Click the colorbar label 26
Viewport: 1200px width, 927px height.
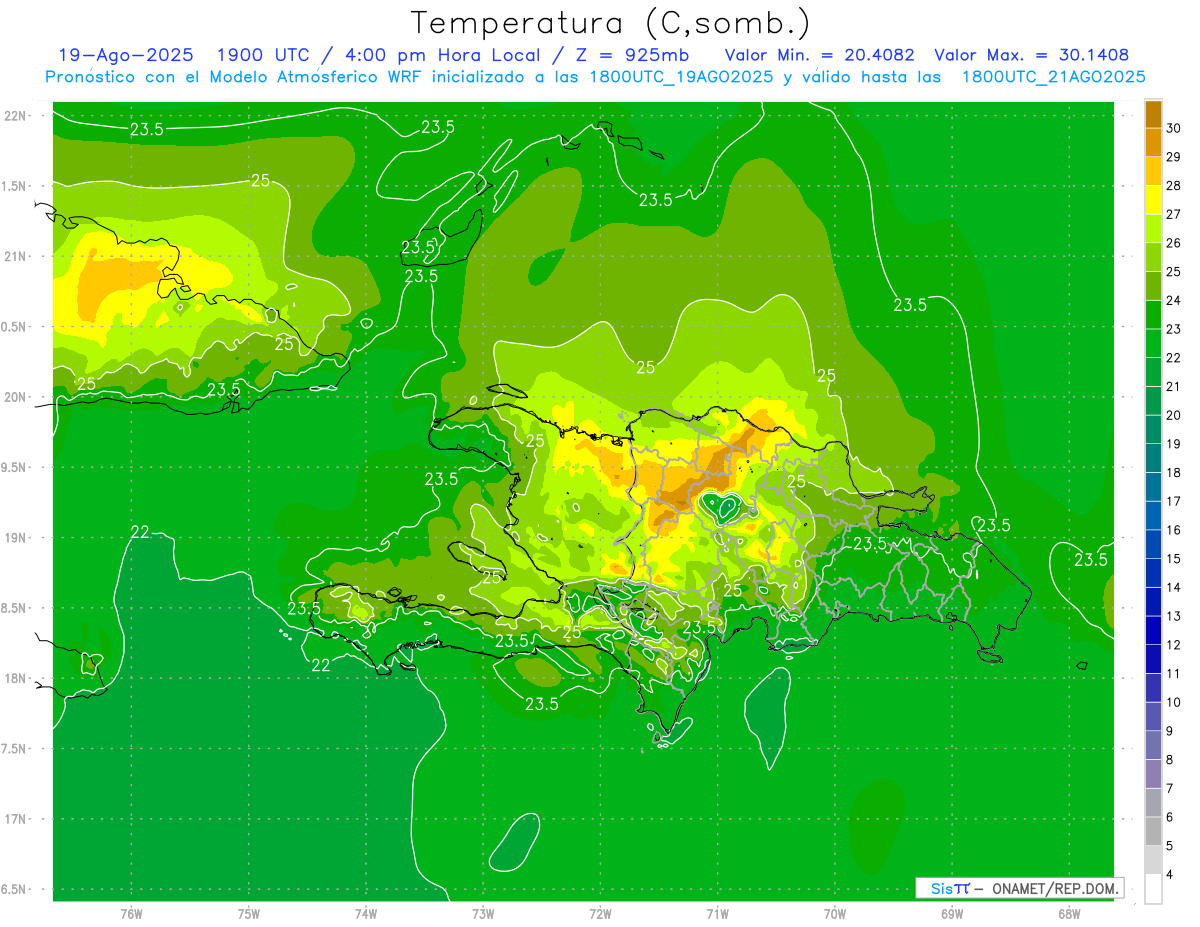[x=1174, y=243]
